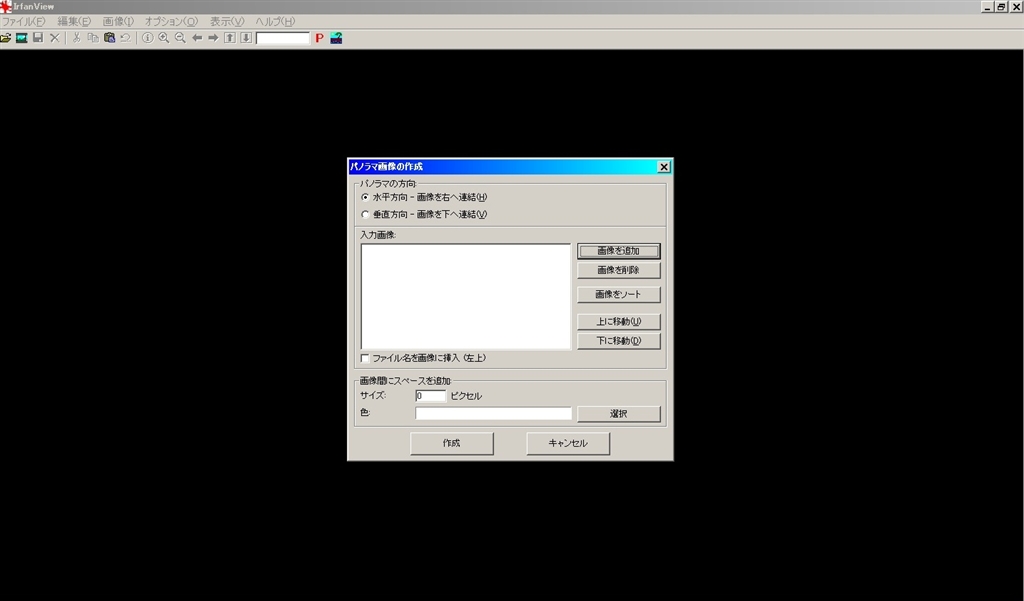Click the Zoom out magnifier icon
The height and width of the screenshot is (601, 1024).
coord(180,38)
